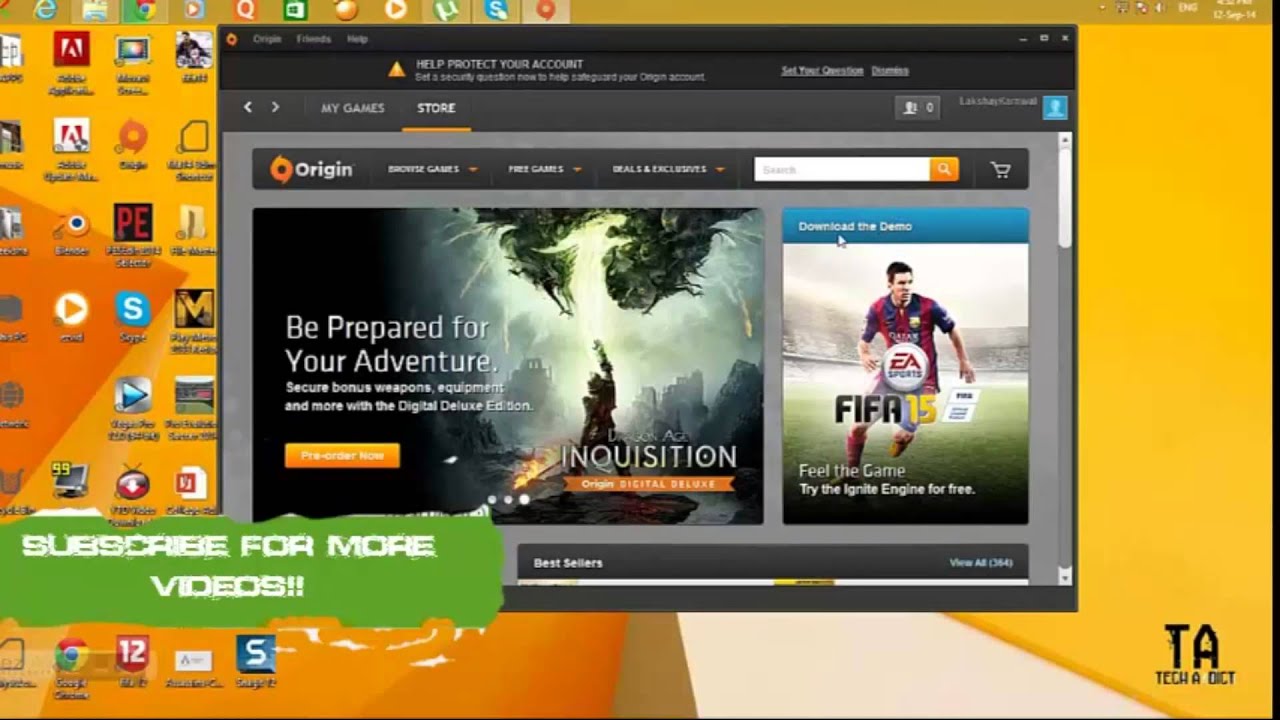
Task: Click the Origin icon in the title bar
Action: pyautogui.click(x=232, y=39)
